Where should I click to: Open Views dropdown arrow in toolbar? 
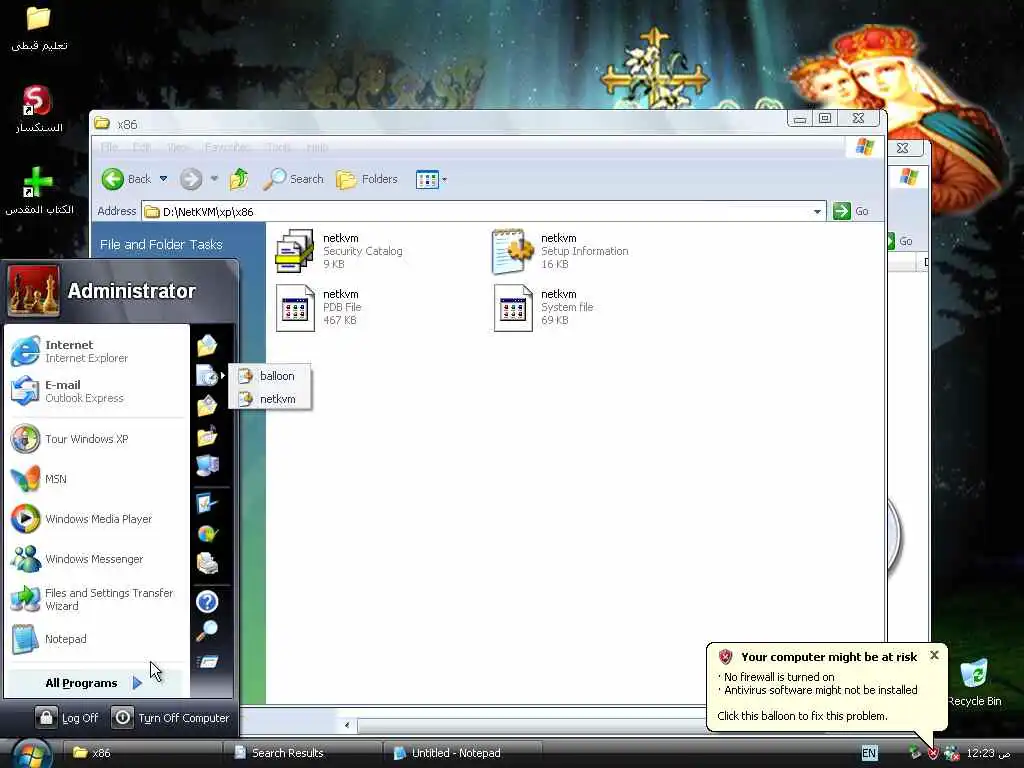pos(445,180)
